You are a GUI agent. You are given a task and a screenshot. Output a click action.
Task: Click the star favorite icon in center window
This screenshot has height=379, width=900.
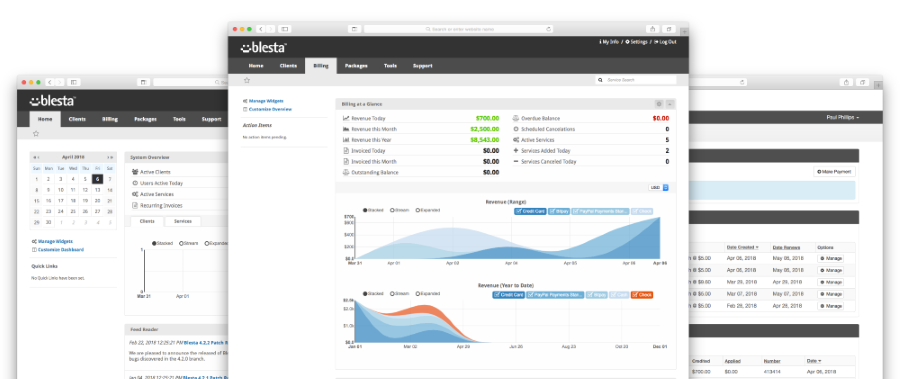tap(247, 80)
